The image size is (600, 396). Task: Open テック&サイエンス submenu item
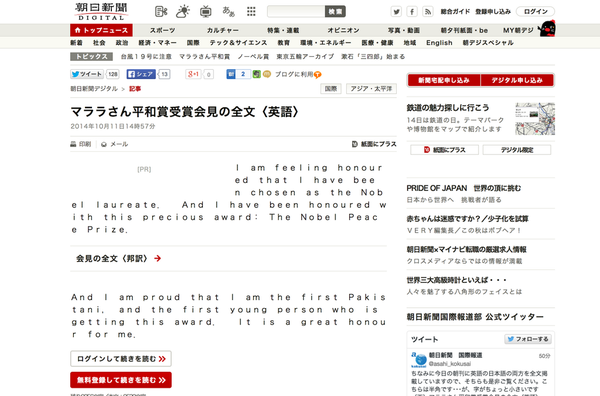click(238, 43)
